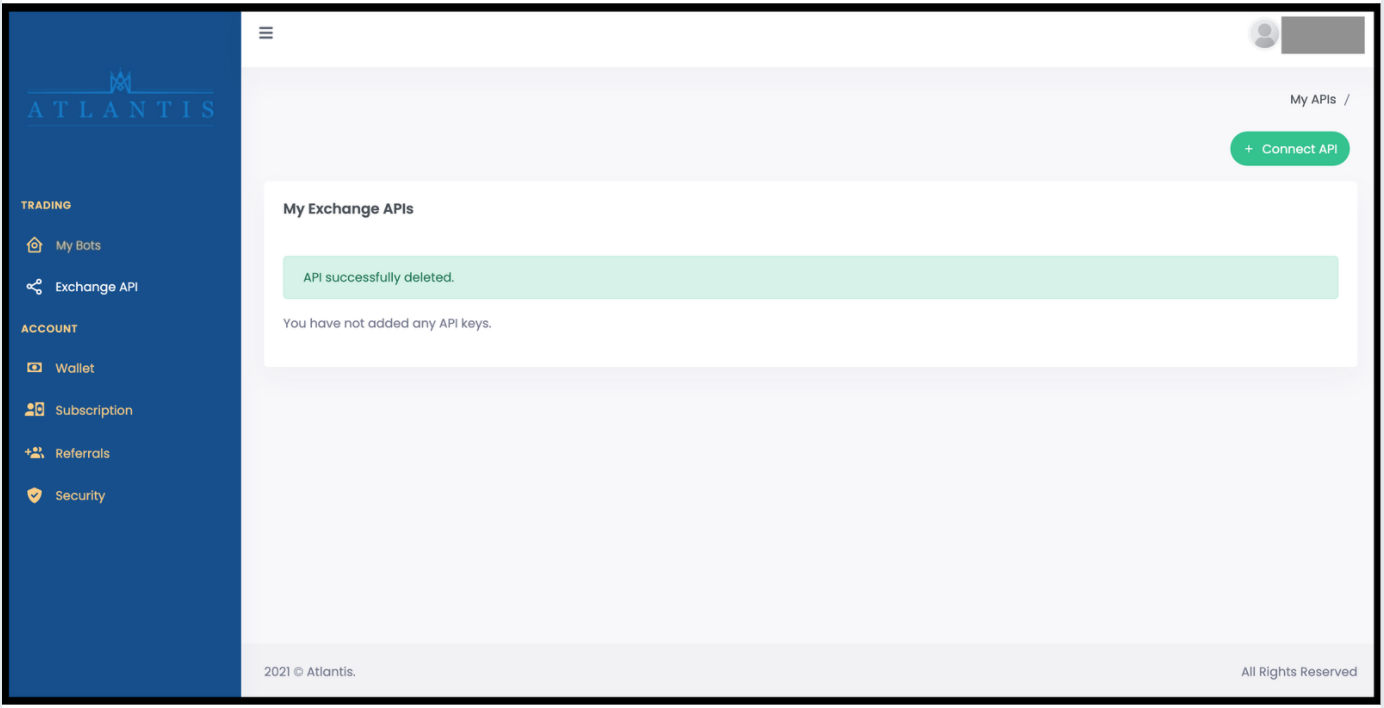Click the plus icon on Connect API
Screen dimensions: 1384x708
tap(1248, 149)
